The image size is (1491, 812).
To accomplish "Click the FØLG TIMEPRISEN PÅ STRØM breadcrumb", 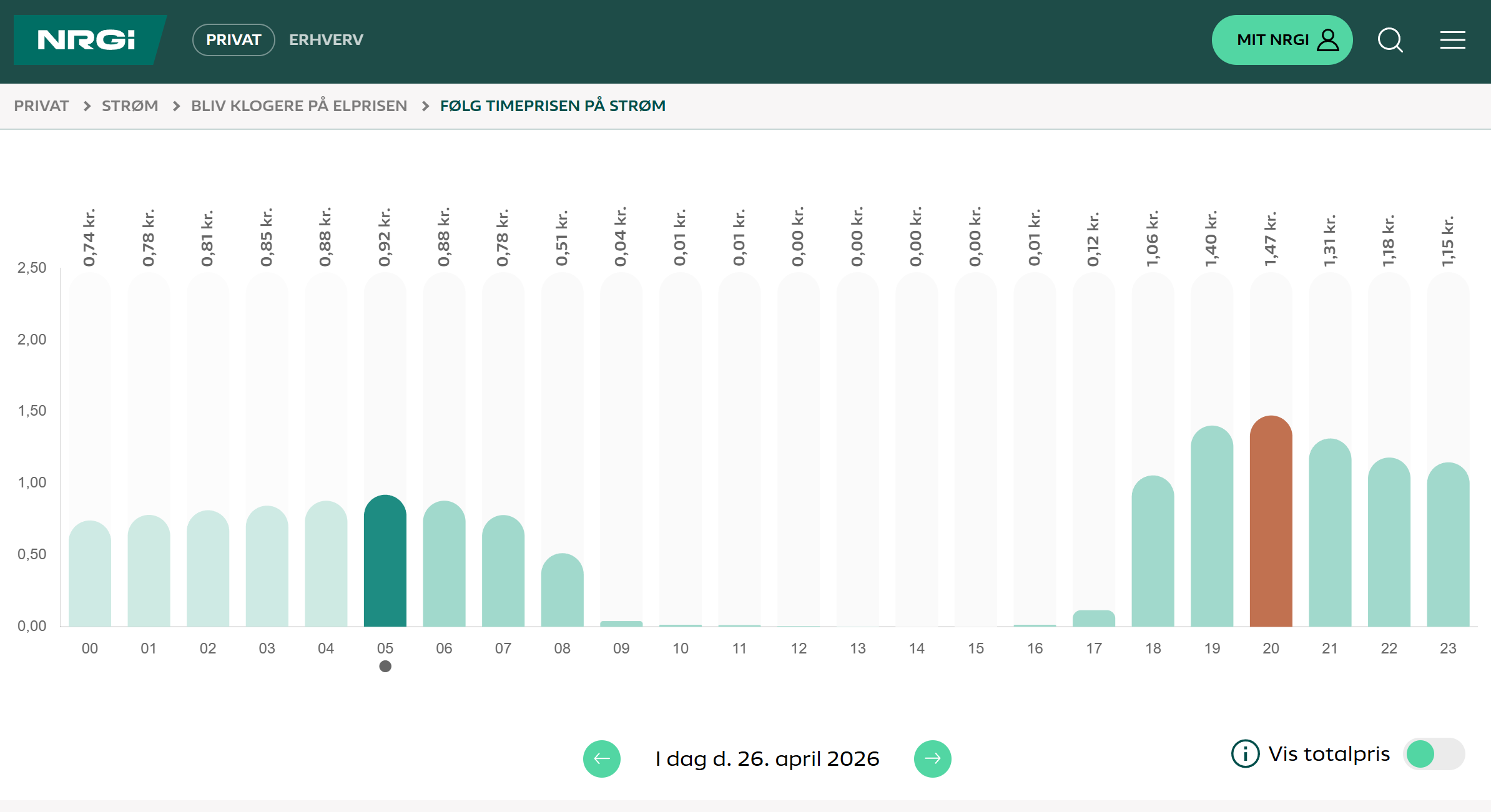I will [553, 106].
